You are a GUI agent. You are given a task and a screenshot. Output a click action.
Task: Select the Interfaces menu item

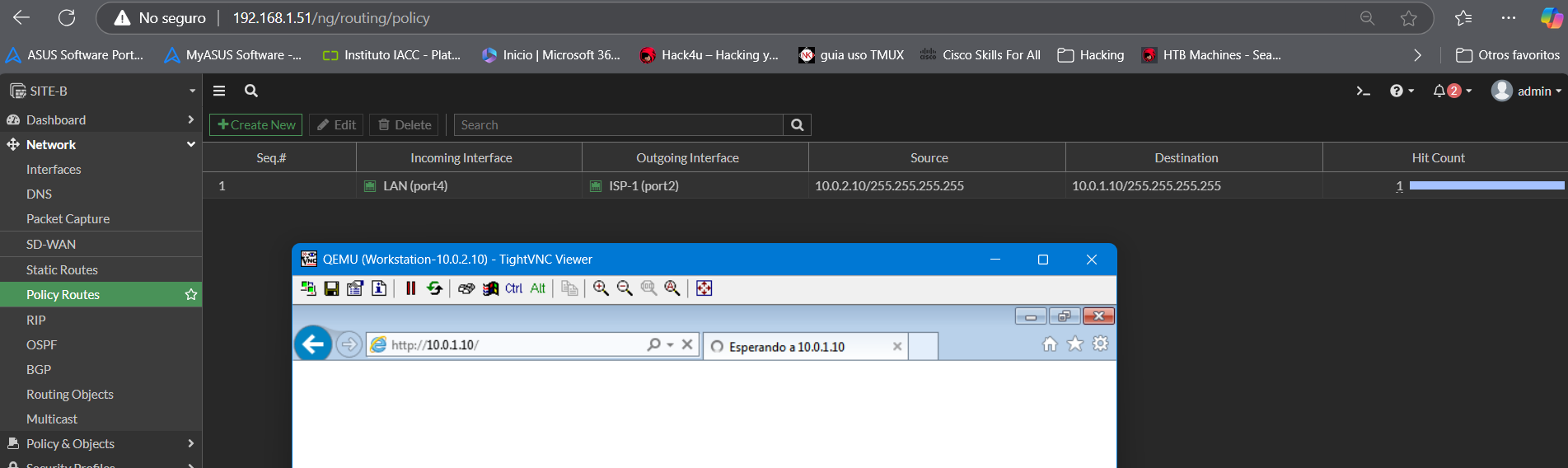coord(54,170)
